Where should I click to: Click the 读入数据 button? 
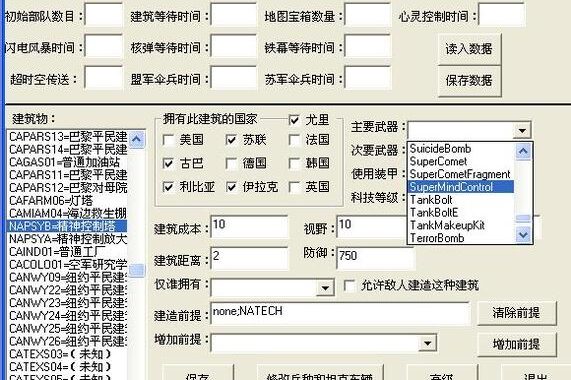[x=469, y=49]
